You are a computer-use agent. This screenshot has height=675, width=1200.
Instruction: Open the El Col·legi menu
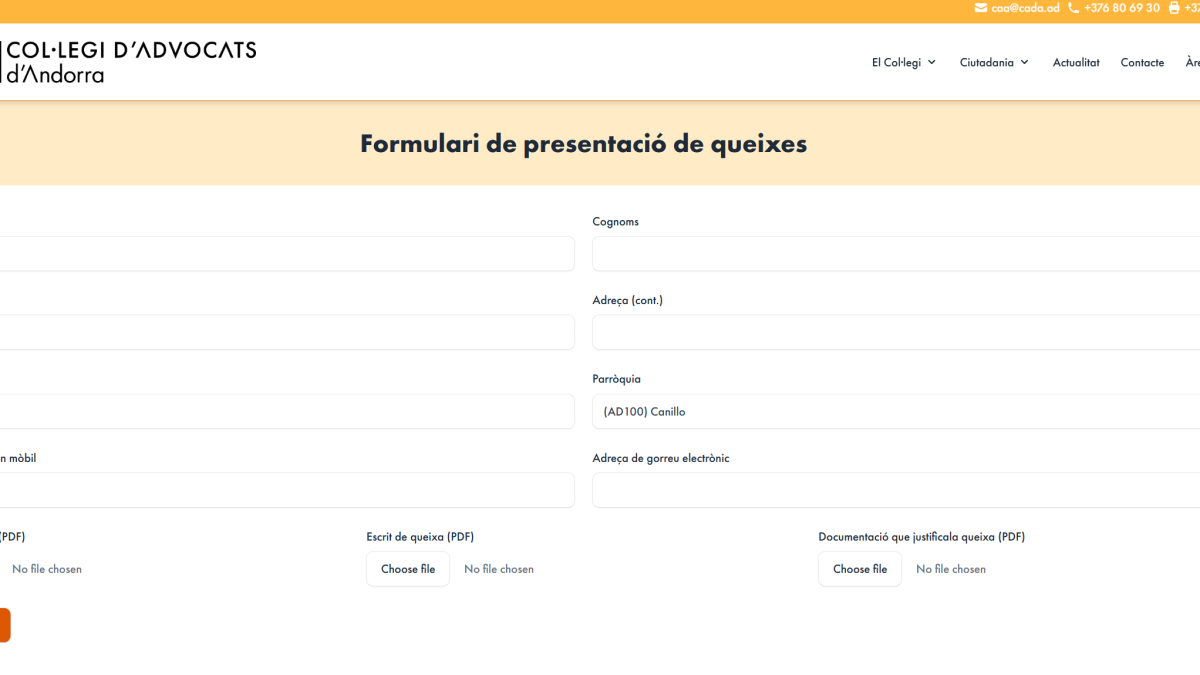904,62
